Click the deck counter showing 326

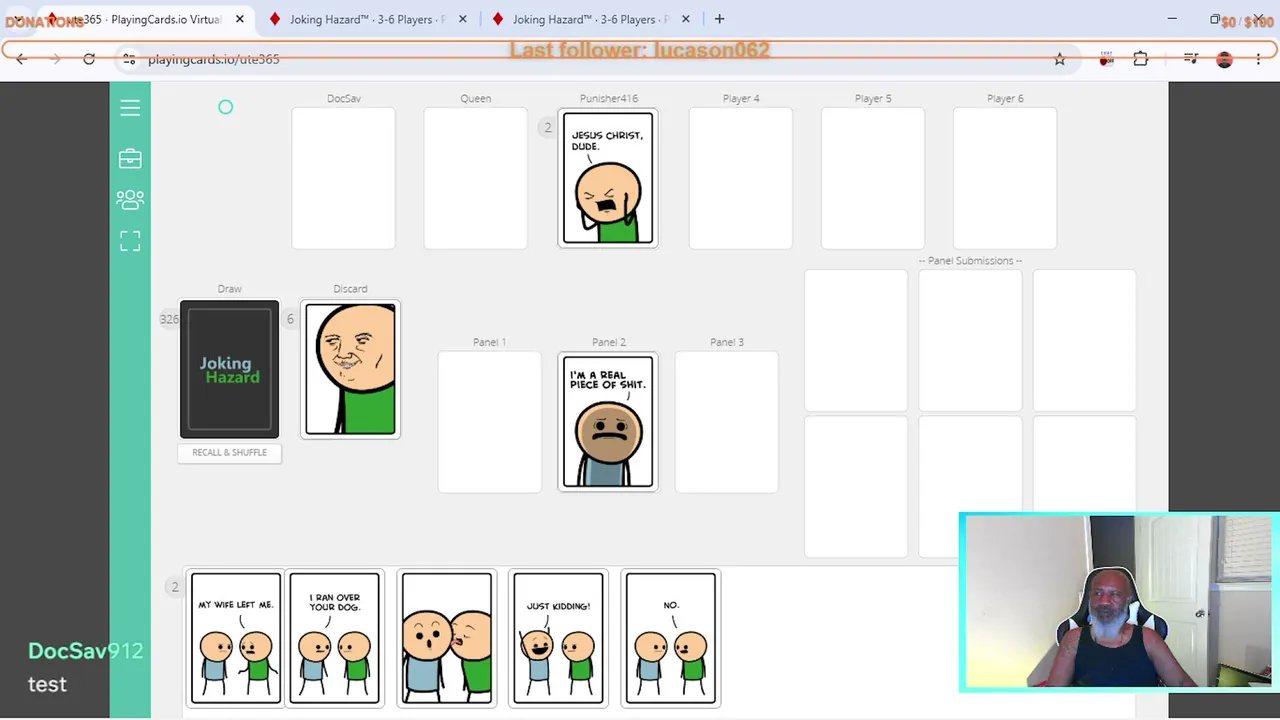pos(168,319)
